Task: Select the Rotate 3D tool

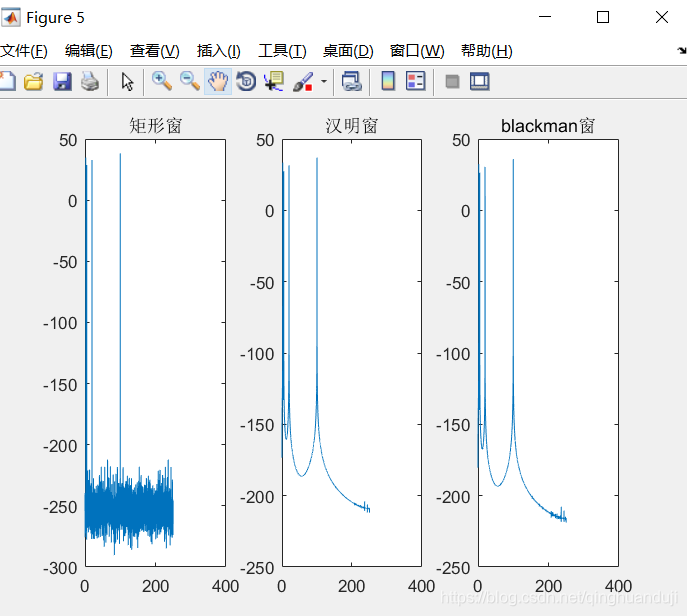Action: click(246, 81)
